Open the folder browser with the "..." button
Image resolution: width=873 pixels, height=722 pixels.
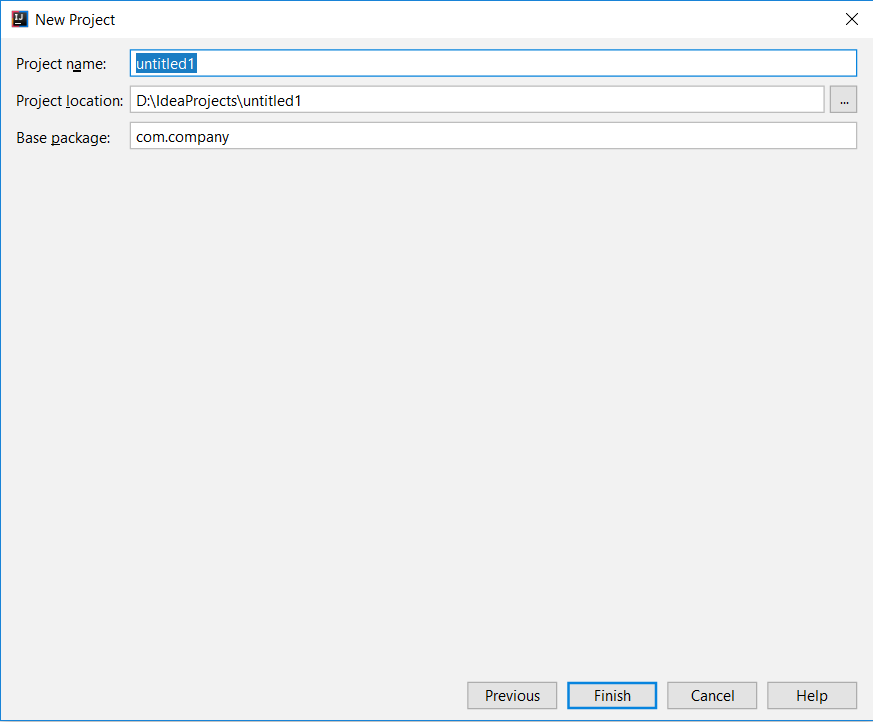843,99
